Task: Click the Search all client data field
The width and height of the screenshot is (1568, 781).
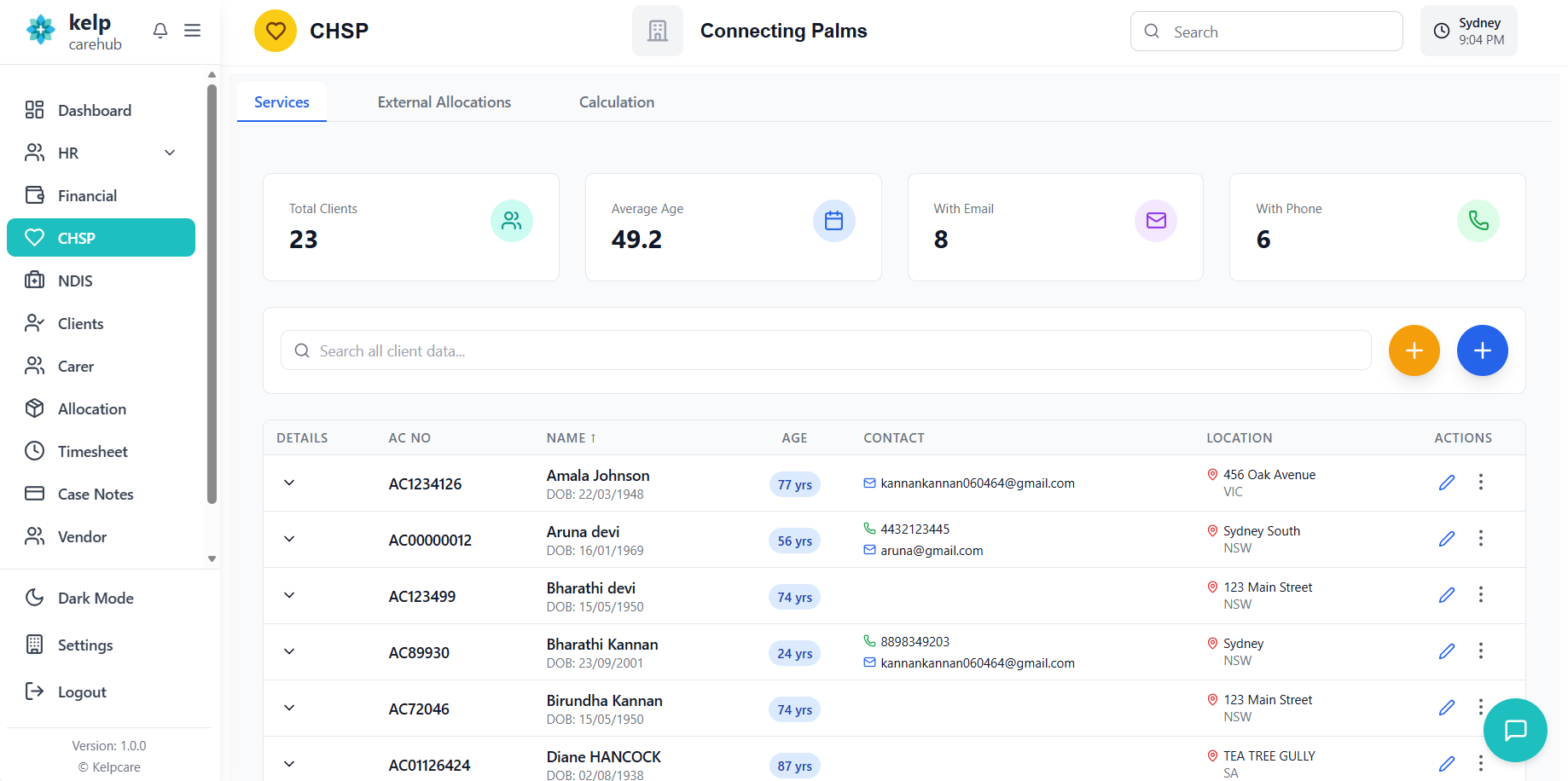Action: click(825, 351)
